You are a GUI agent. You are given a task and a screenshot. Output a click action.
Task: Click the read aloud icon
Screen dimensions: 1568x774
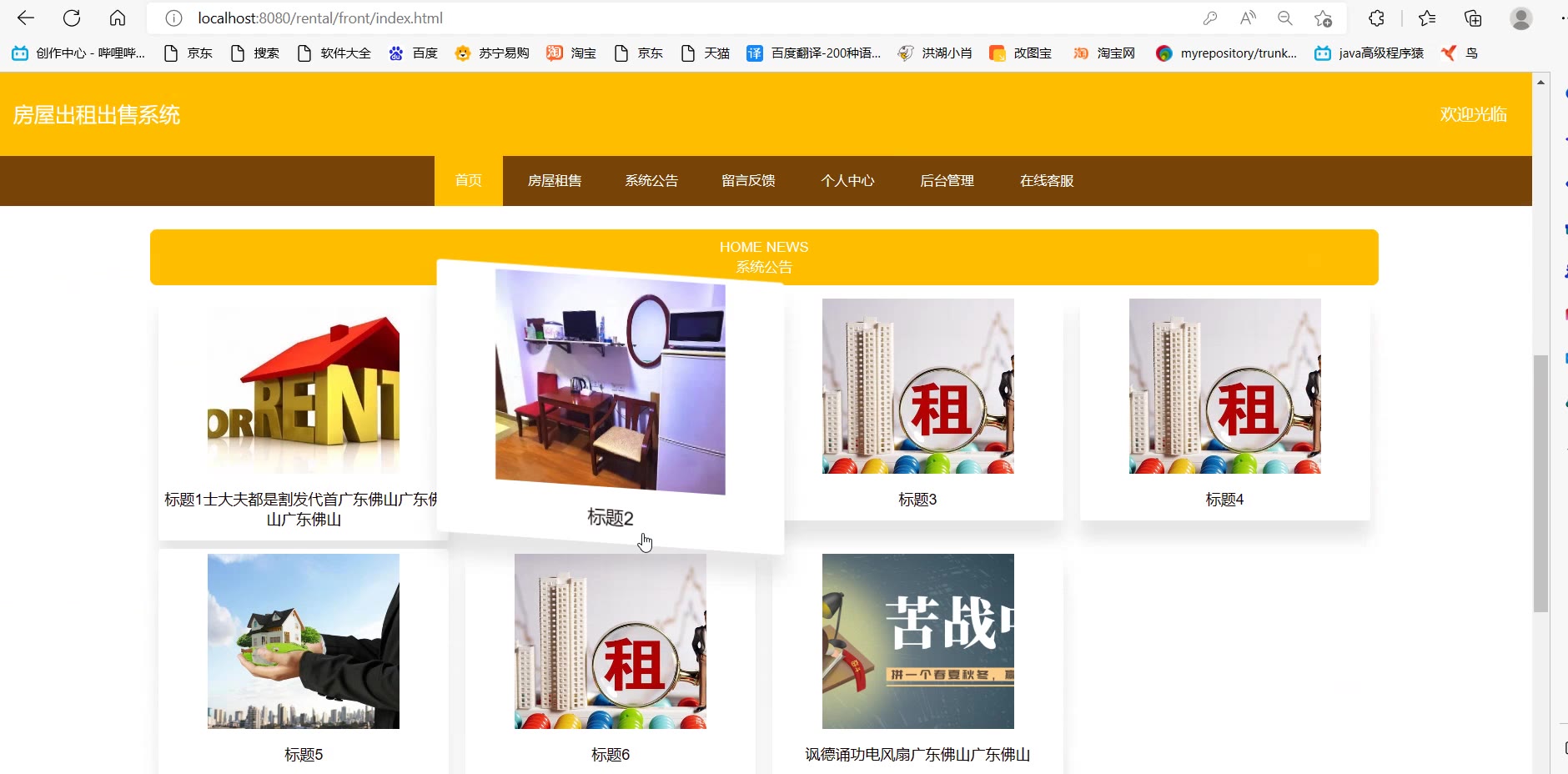1248,18
